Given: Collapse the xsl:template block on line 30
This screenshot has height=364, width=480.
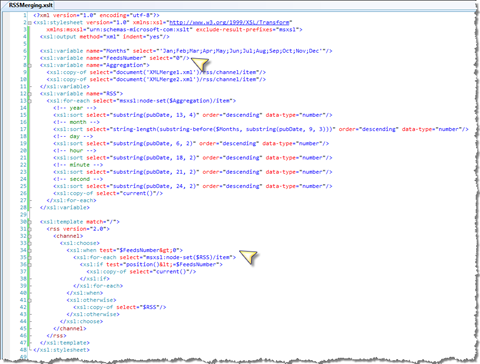Looking at the screenshot, I should pos(30,222).
